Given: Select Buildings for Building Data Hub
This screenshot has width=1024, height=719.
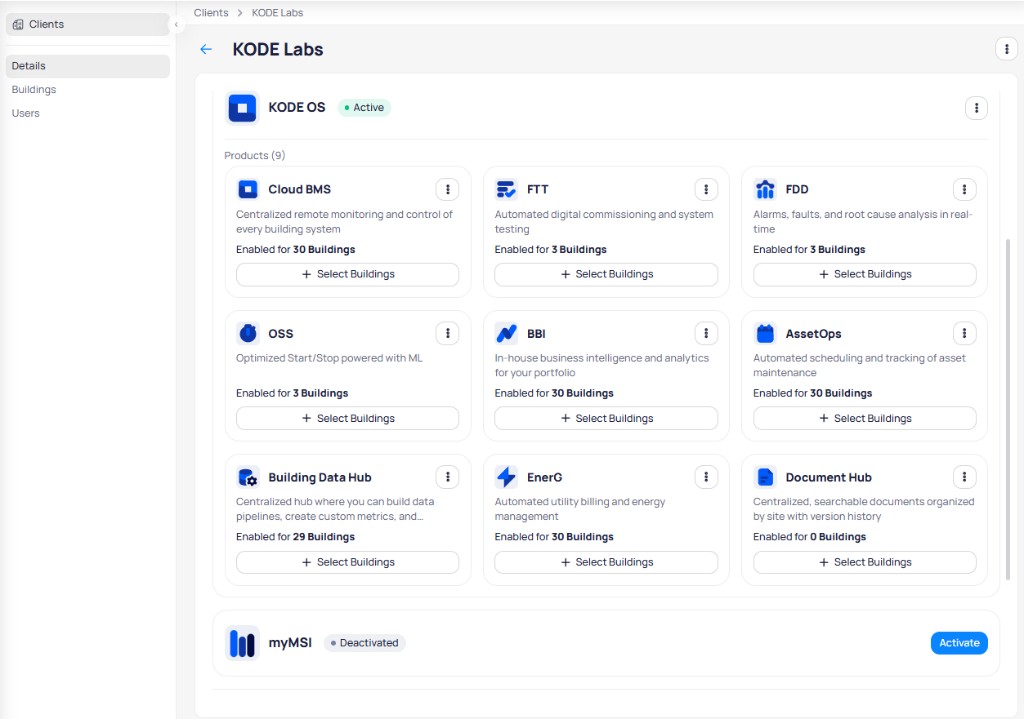Looking at the screenshot, I should pyautogui.click(x=347, y=562).
